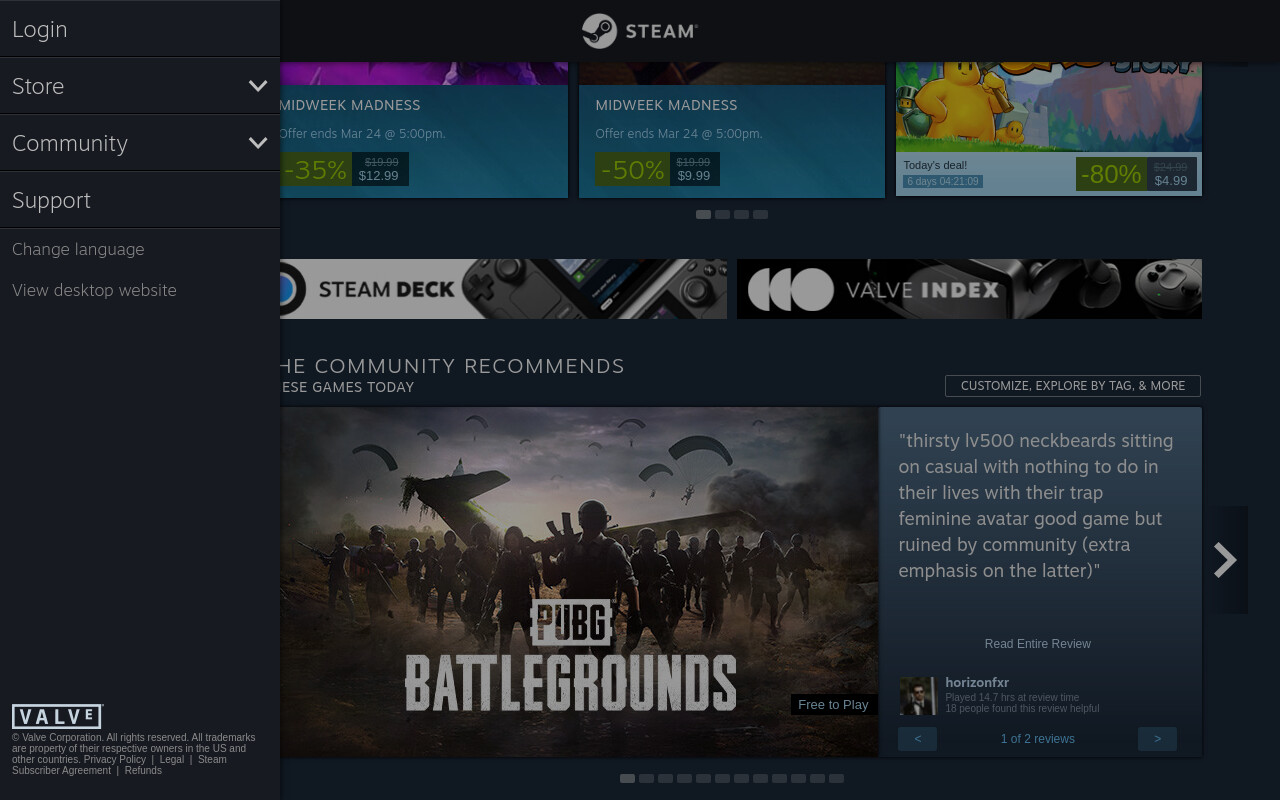Click the $9.99 discounted price
Image resolution: width=1280 pixels, height=800 pixels.
(693, 176)
